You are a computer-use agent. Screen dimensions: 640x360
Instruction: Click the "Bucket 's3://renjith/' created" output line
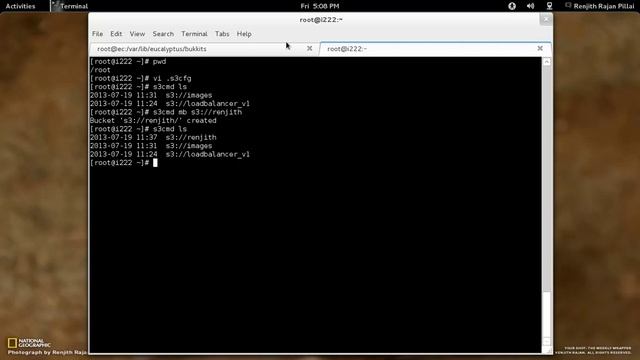(153, 121)
